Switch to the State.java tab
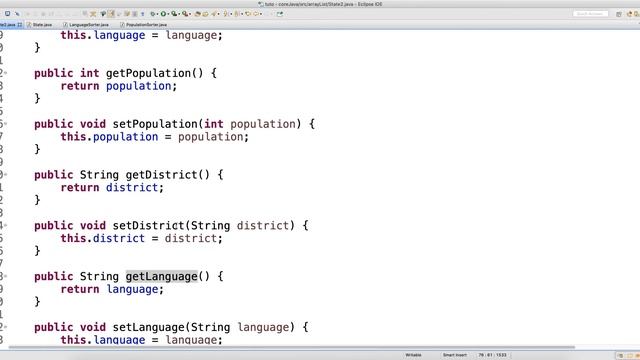This screenshot has height=360, width=640. (x=39, y=24)
